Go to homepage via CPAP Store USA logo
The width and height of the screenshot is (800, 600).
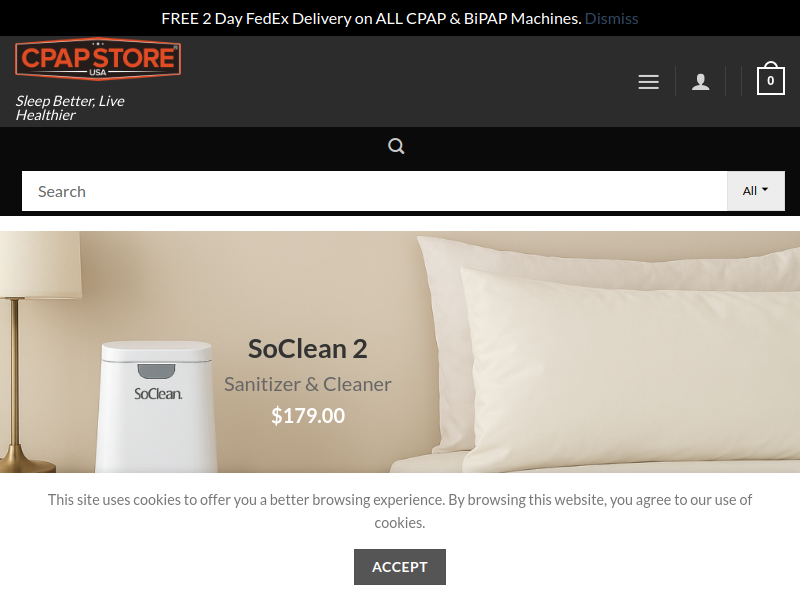click(98, 59)
